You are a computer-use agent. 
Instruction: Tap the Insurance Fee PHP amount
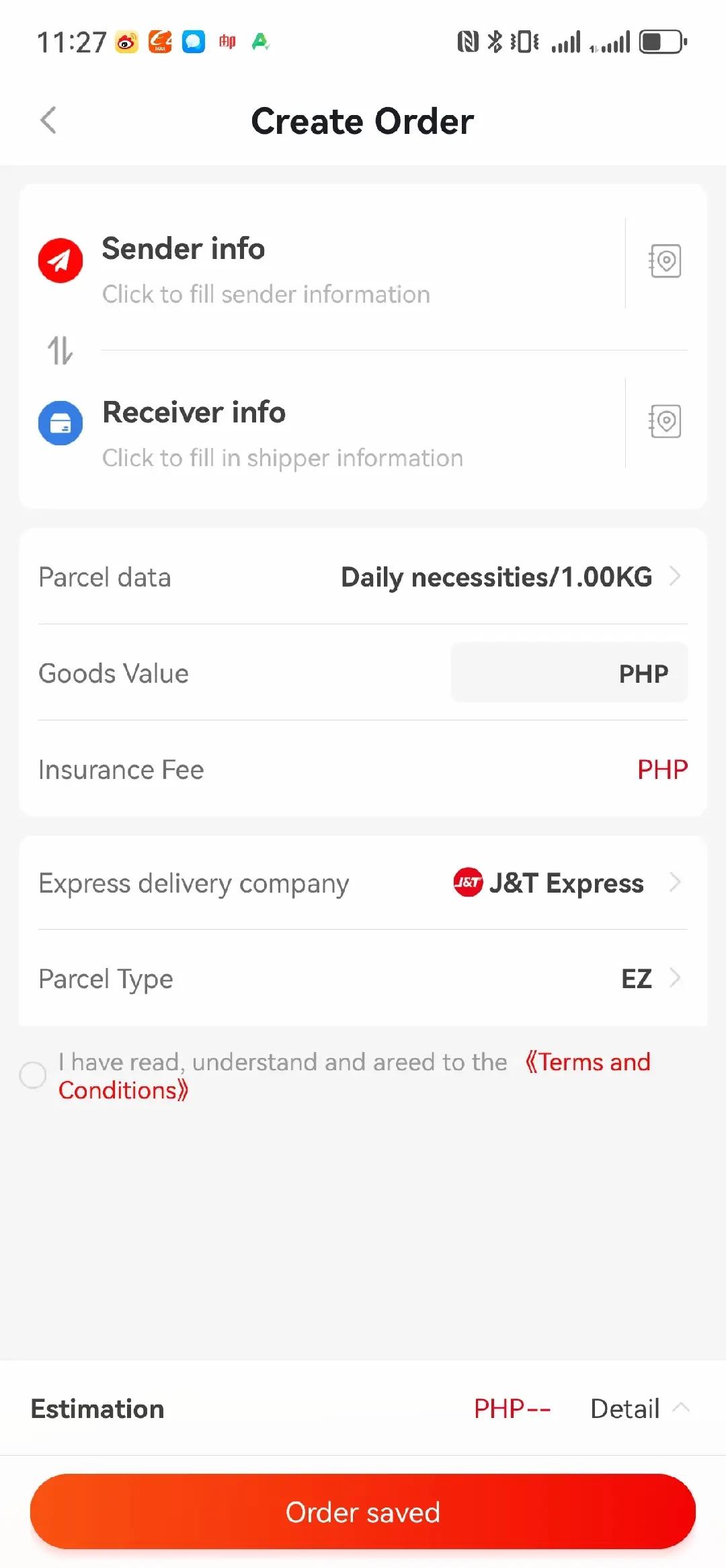(662, 770)
